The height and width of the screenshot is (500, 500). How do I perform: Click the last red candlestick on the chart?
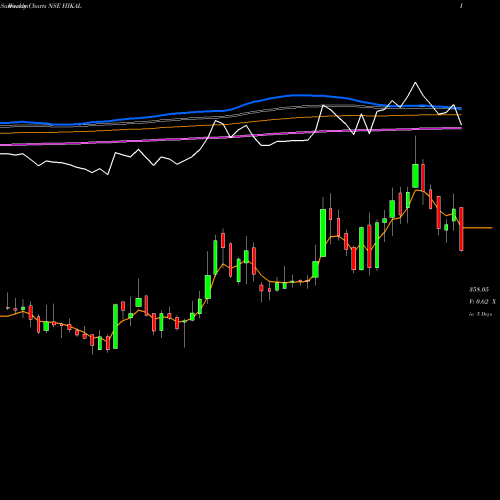pyautogui.click(x=461, y=229)
